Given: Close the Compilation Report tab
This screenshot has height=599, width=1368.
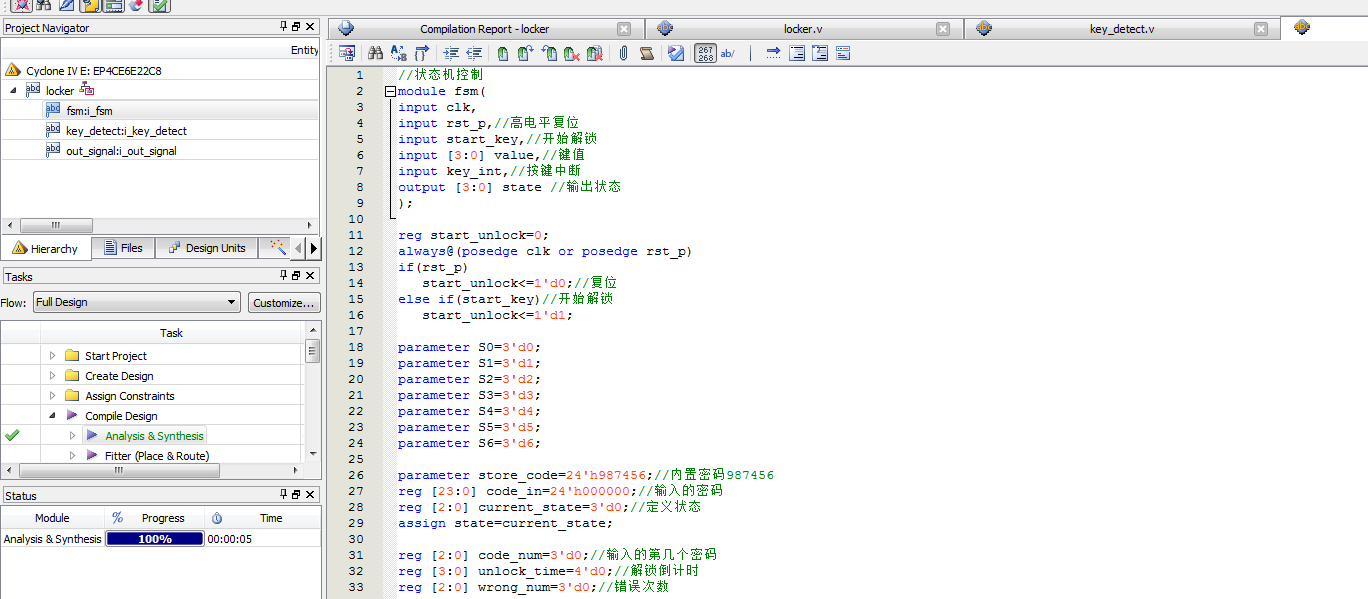Looking at the screenshot, I should [624, 29].
